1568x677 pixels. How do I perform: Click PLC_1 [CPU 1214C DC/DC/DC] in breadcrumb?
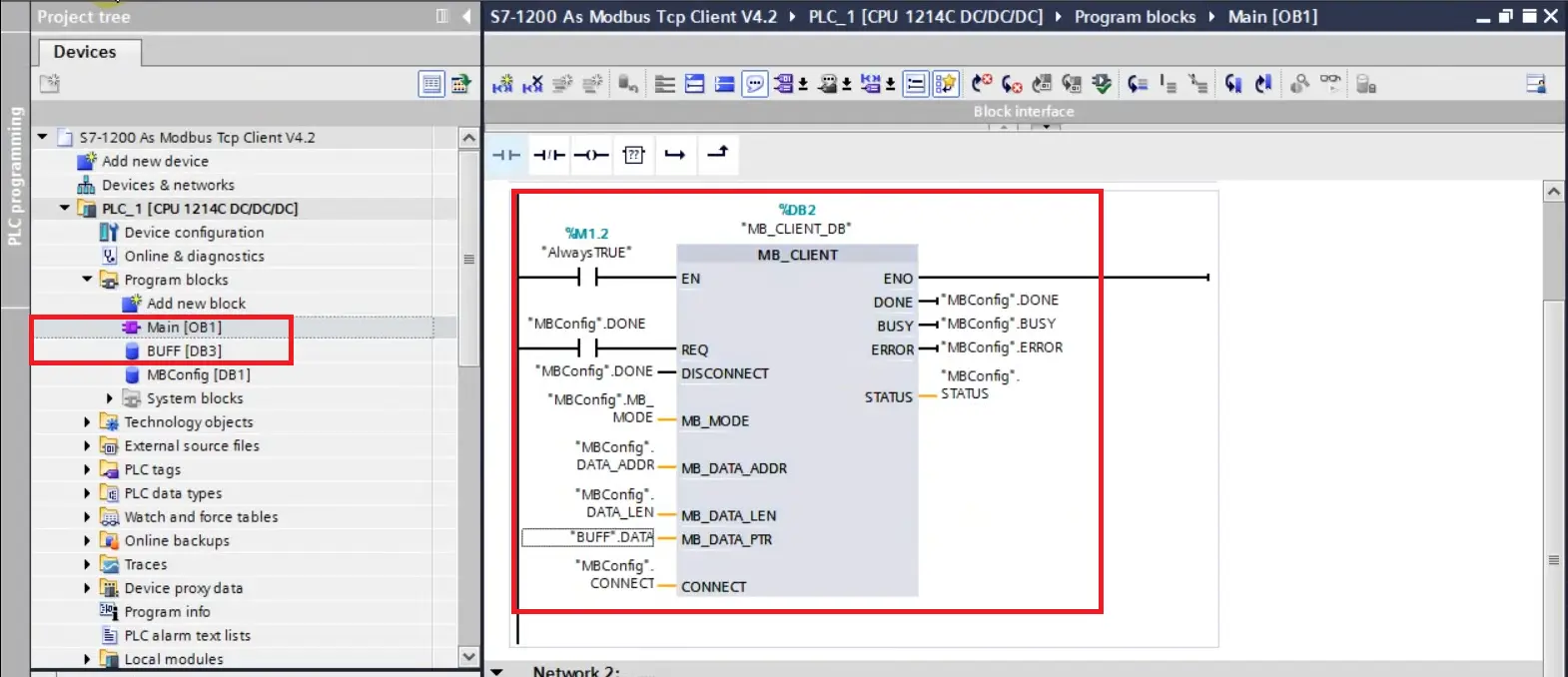925,16
